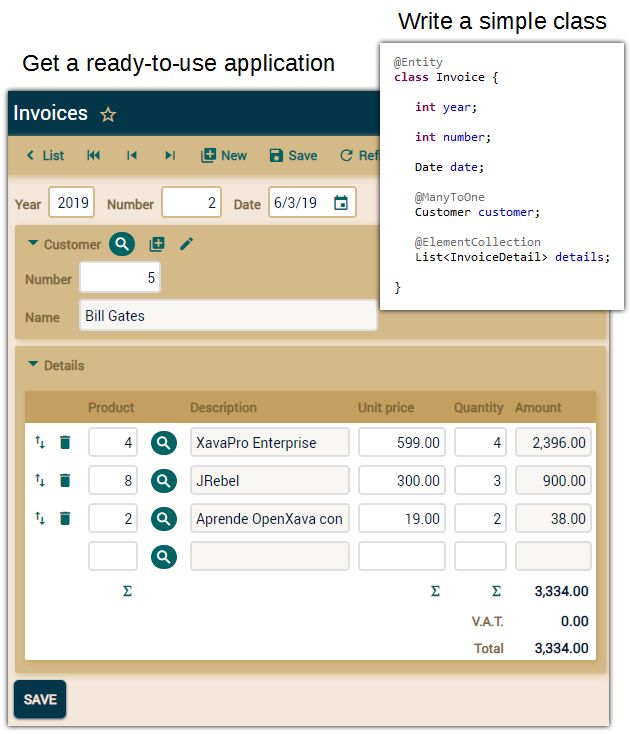Click reorder arrows on Aprende OpenXava row
The height and width of the screenshot is (734, 630).
40,518
